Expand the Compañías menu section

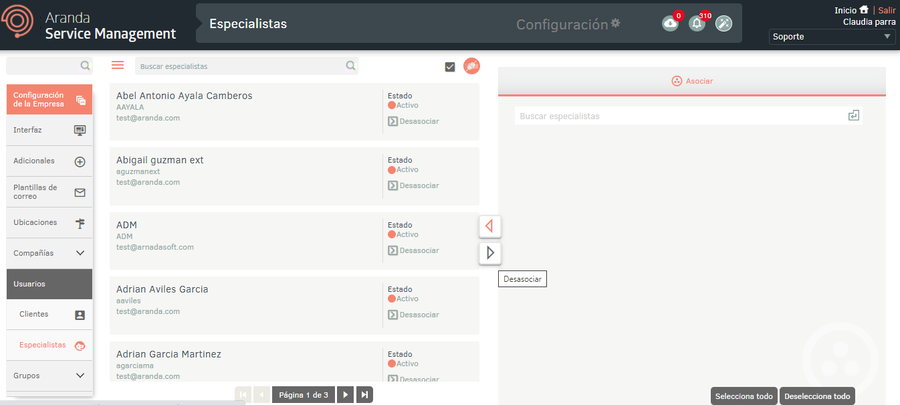50,253
